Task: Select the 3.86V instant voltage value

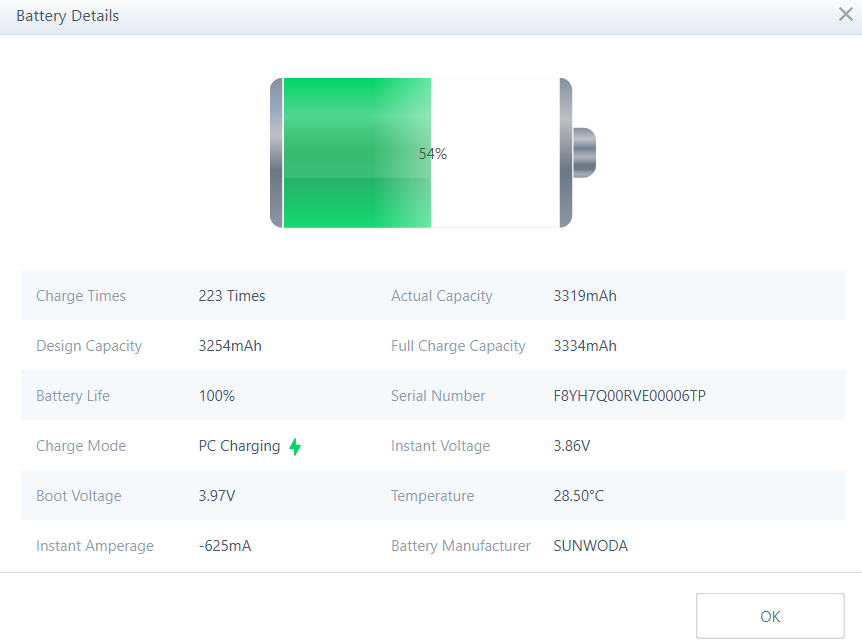Action: point(572,446)
